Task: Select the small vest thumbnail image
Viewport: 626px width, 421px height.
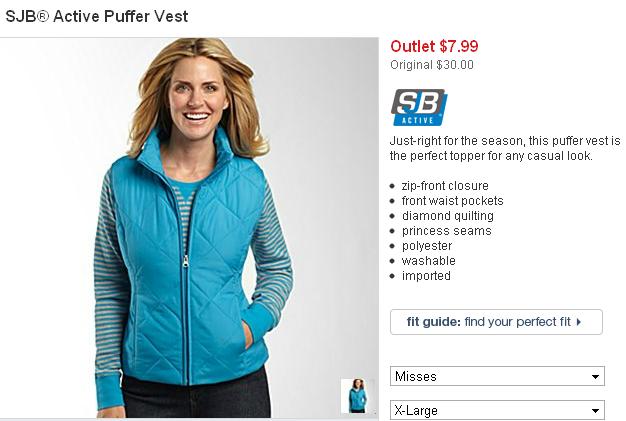Action: tap(358, 396)
